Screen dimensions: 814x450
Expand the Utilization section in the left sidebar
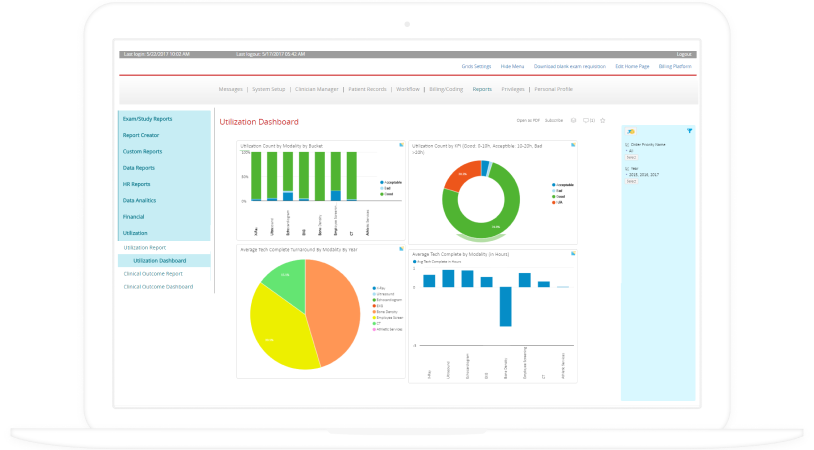(134, 232)
